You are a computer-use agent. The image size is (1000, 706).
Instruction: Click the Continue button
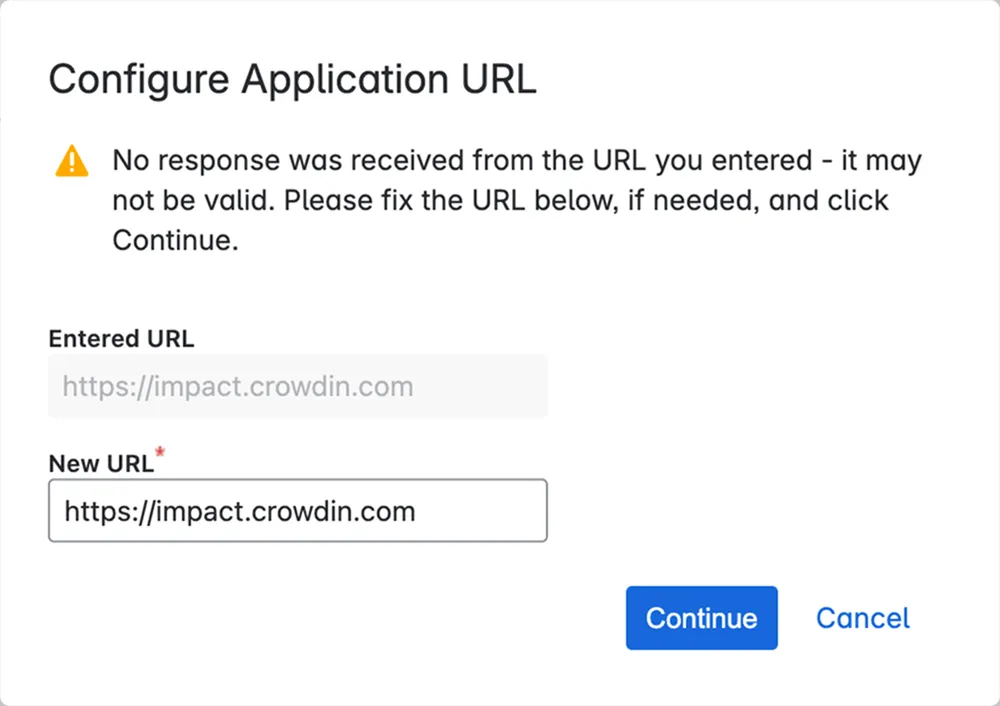(701, 618)
